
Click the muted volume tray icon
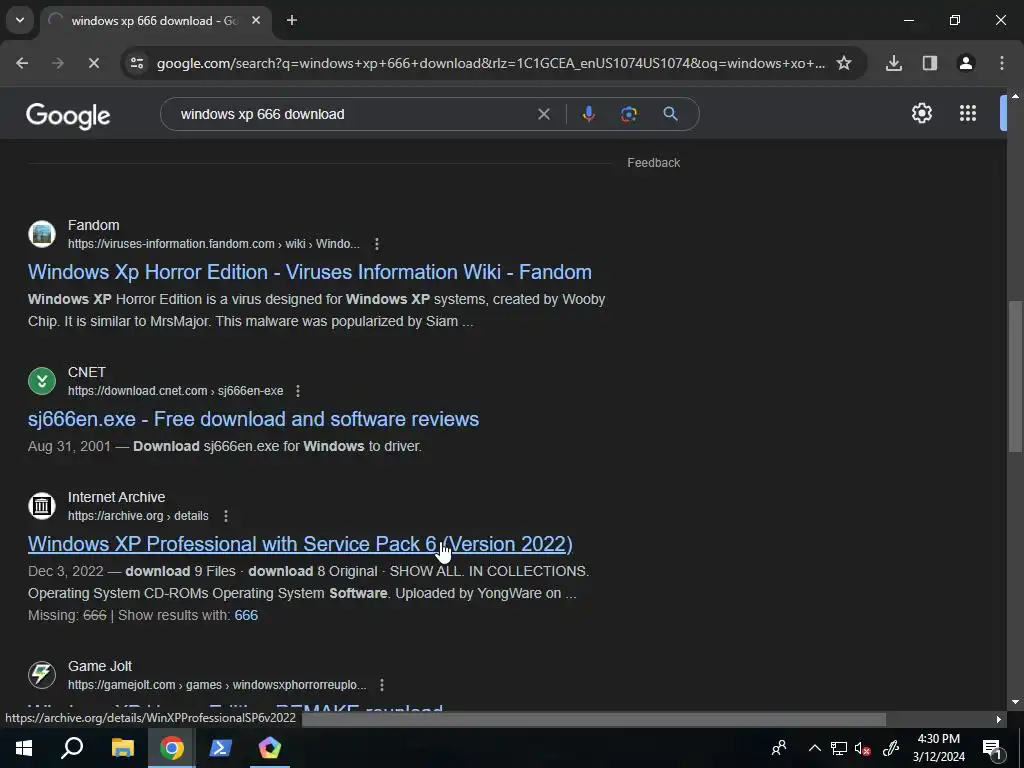pyautogui.click(x=863, y=748)
